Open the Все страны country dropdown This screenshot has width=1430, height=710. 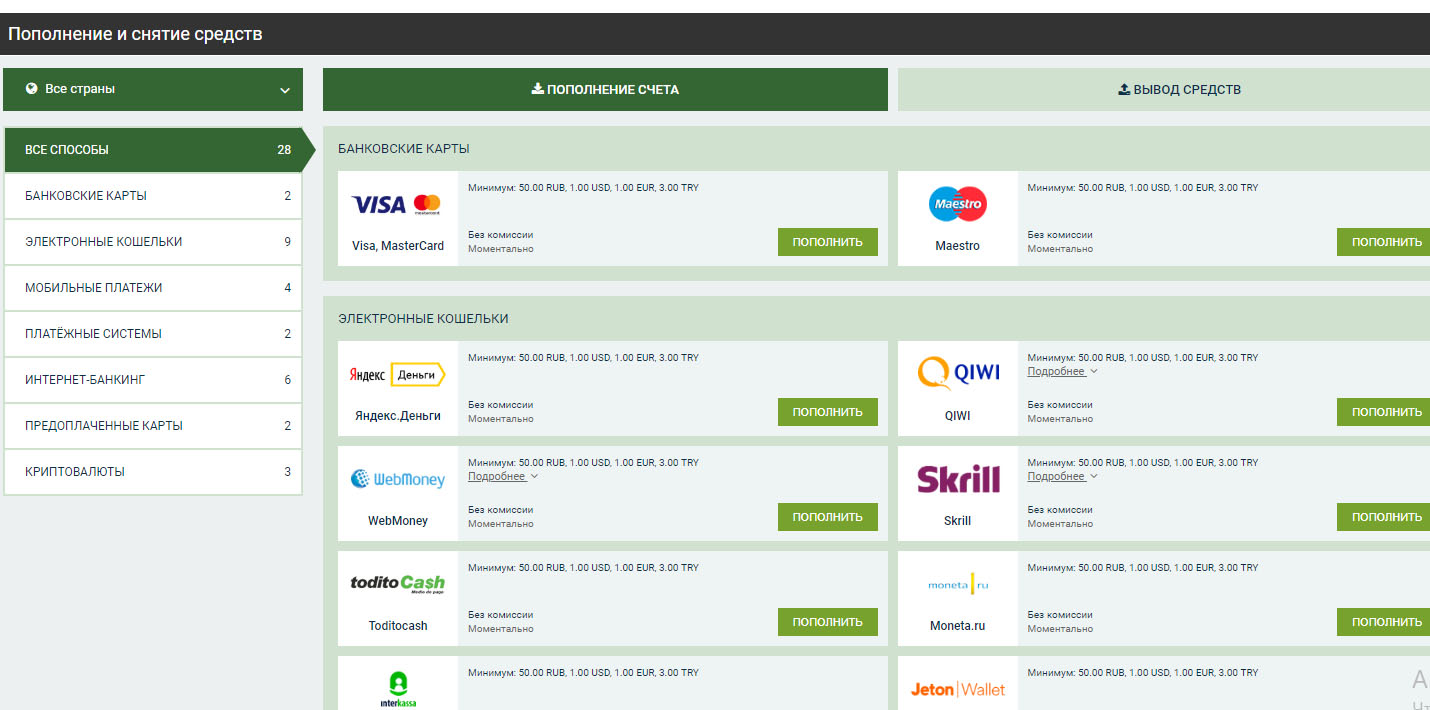[153, 89]
